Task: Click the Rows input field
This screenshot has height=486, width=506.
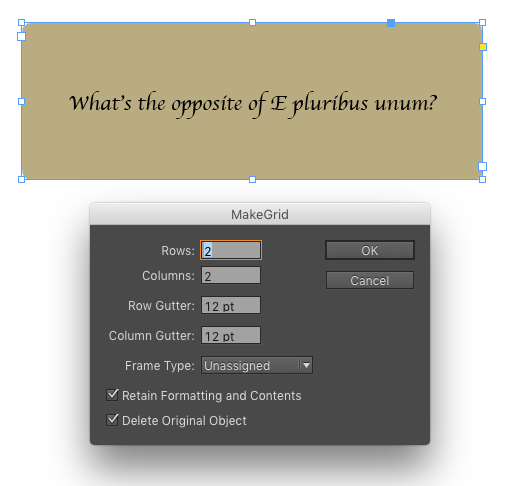Action: pyautogui.click(x=231, y=250)
